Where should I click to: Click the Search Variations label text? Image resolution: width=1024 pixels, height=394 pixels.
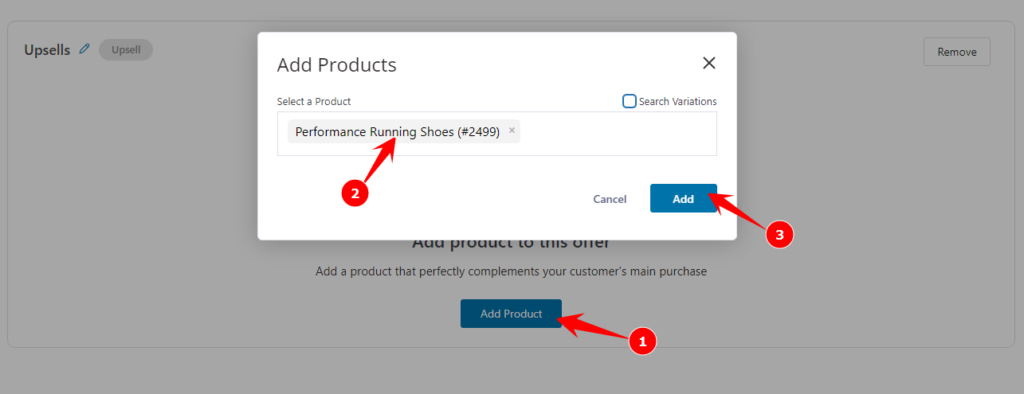click(678, 101)
